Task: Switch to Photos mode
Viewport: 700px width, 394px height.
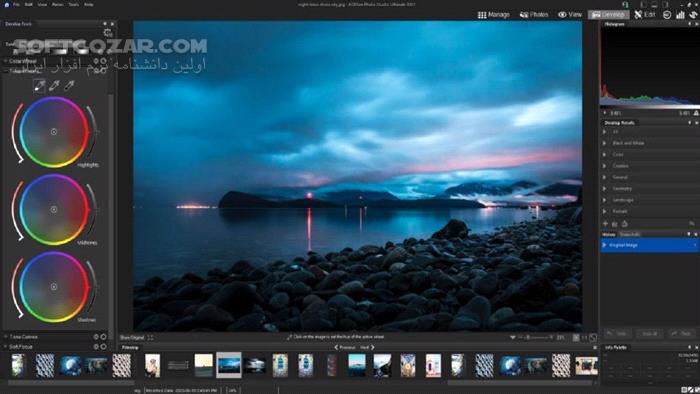Action: (x=534, y=15)
